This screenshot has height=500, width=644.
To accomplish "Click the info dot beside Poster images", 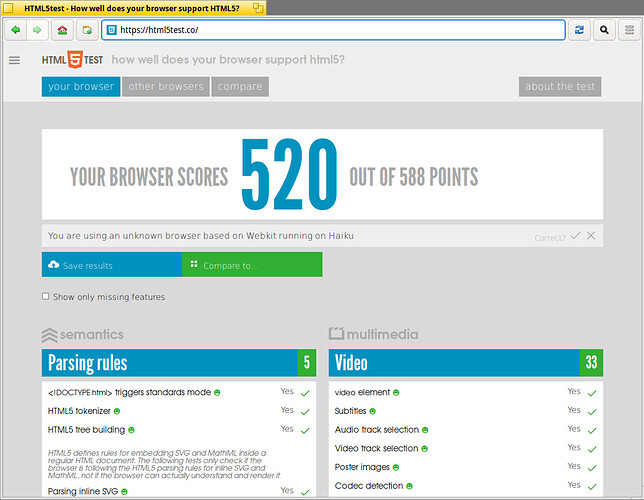I will (396, 468).
